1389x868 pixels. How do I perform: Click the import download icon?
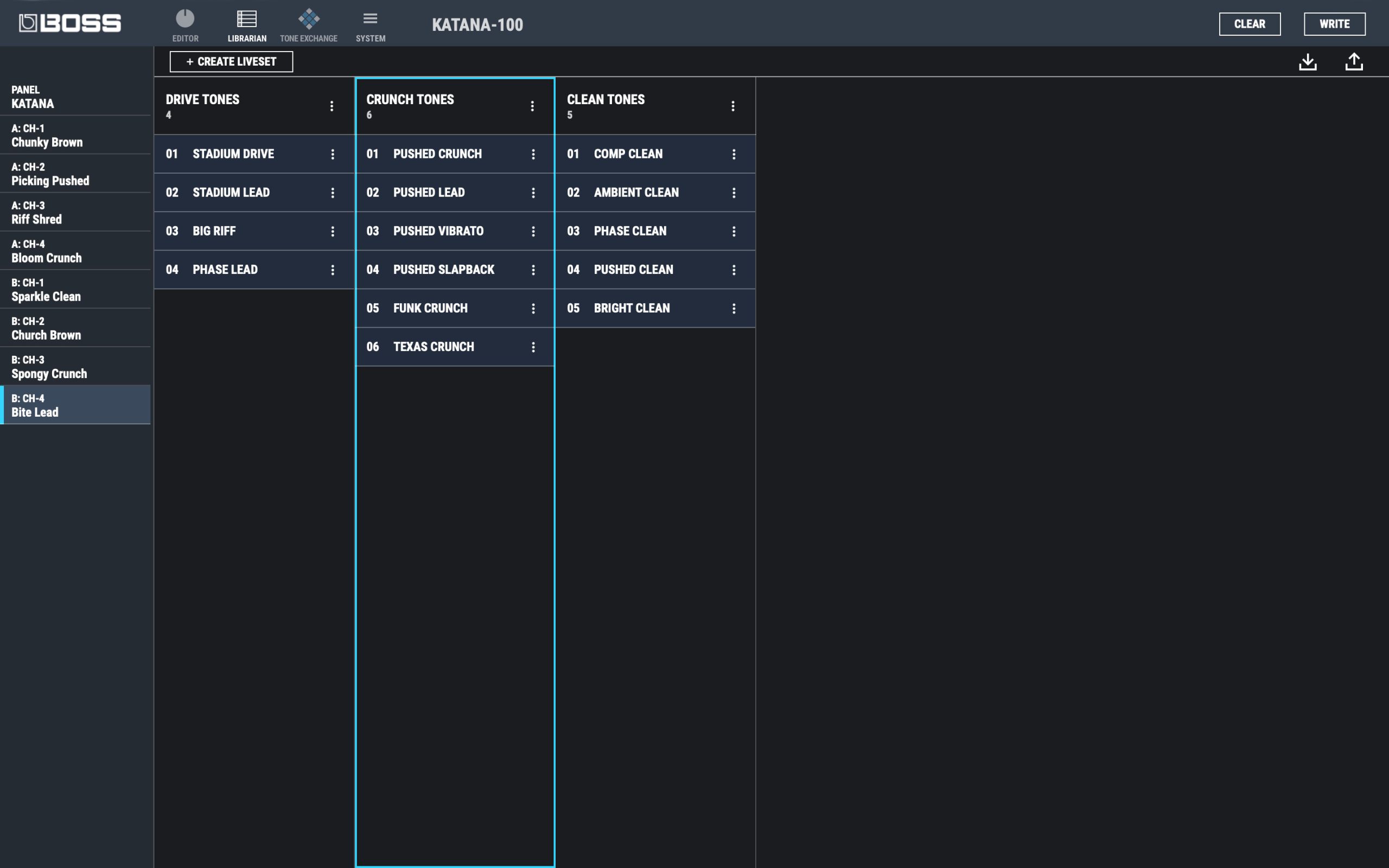1308,61
